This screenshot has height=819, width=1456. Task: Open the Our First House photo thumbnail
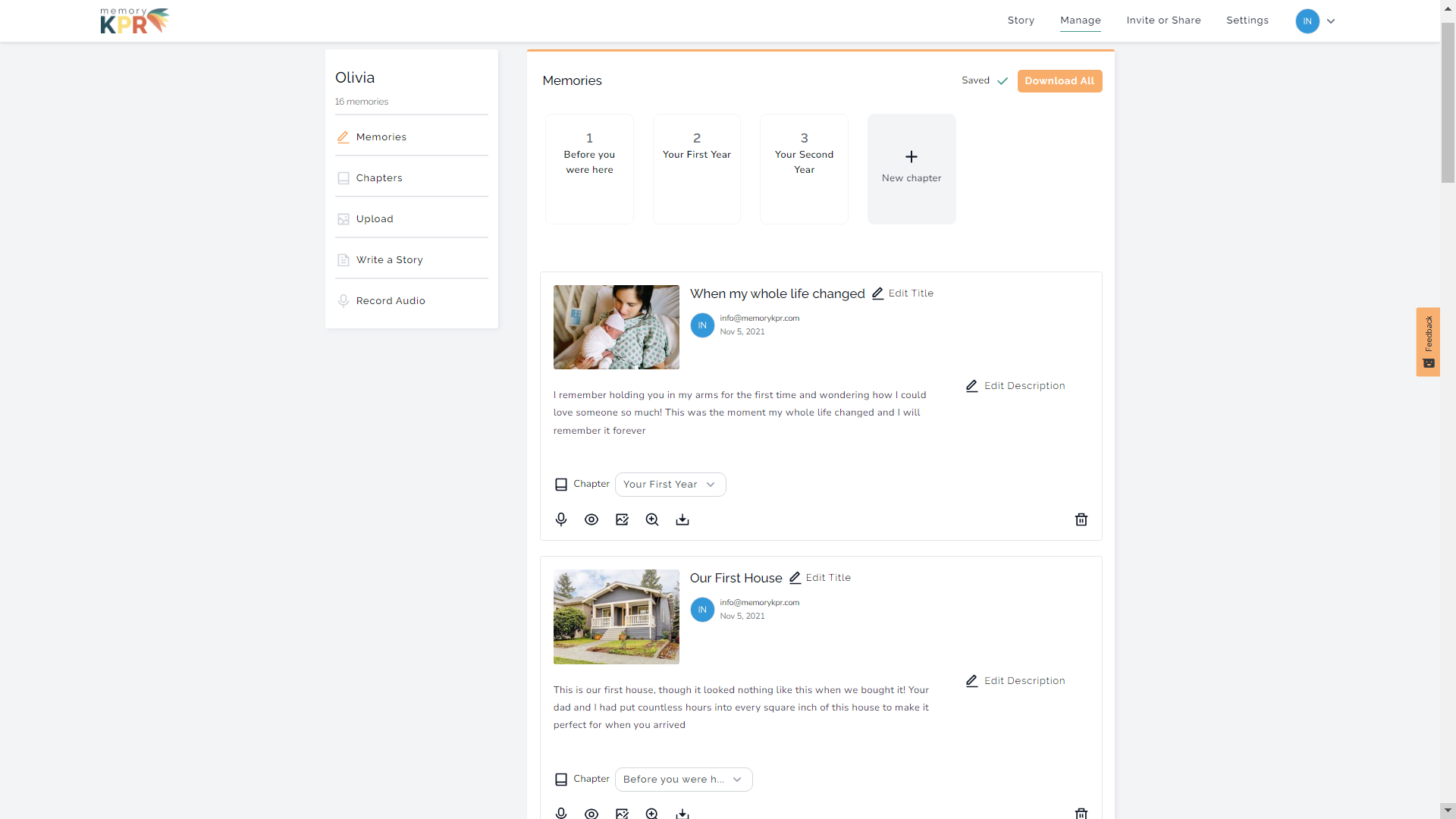tap(617, 617)
